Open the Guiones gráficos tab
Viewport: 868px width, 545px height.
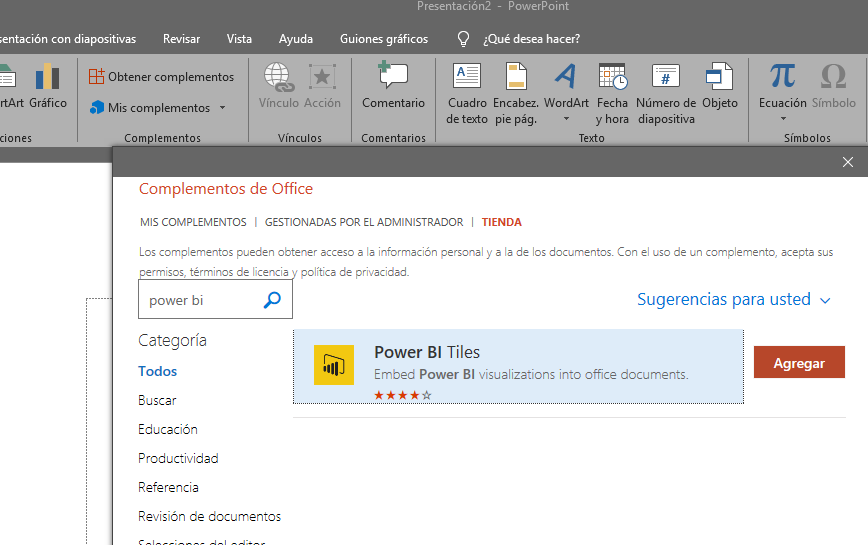384,39
